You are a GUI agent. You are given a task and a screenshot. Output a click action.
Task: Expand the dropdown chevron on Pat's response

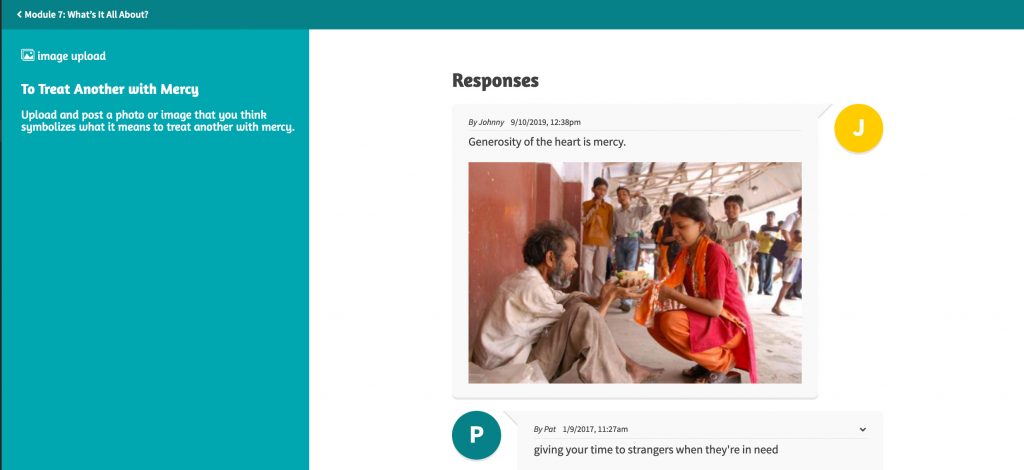(x=863, y=430)
